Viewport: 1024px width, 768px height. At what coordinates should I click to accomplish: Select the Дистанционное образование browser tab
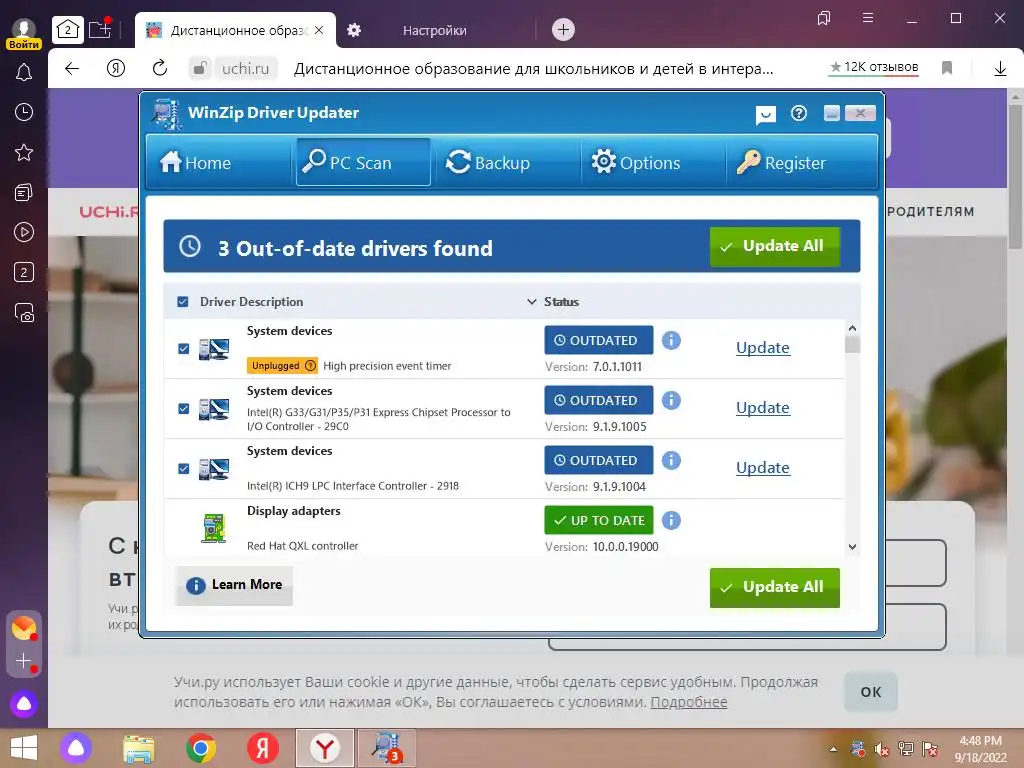pos(236,30)
